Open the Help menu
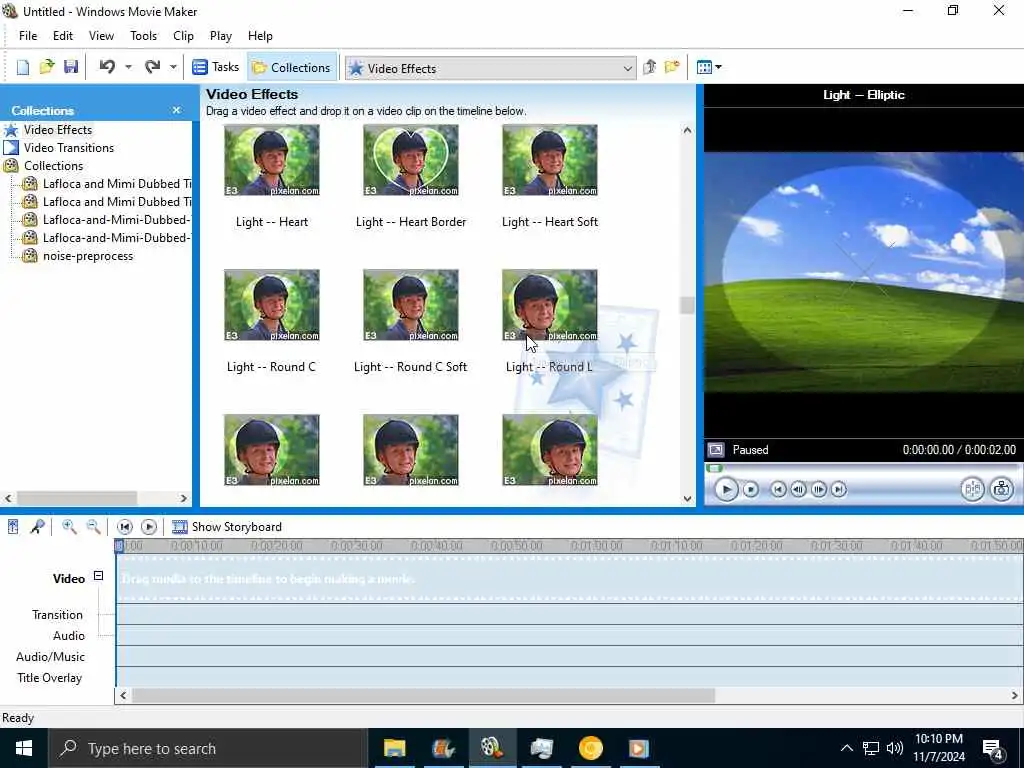 point(260,36)
